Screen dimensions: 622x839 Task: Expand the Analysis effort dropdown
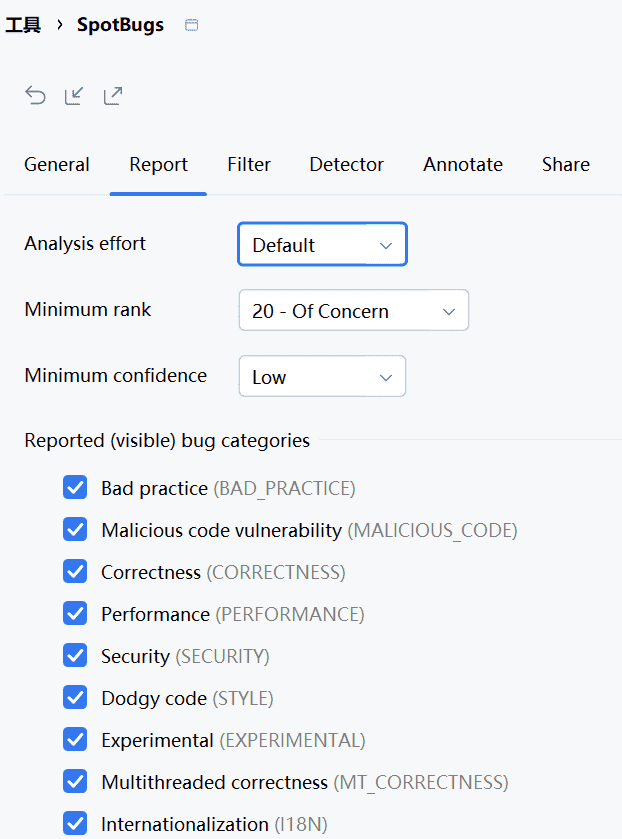(x=322, y=245)
